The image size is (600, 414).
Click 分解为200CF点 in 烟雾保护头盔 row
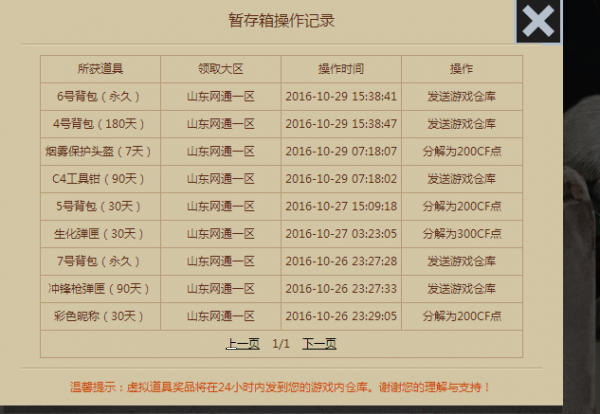pyautogui.click(x=462, y=152)
